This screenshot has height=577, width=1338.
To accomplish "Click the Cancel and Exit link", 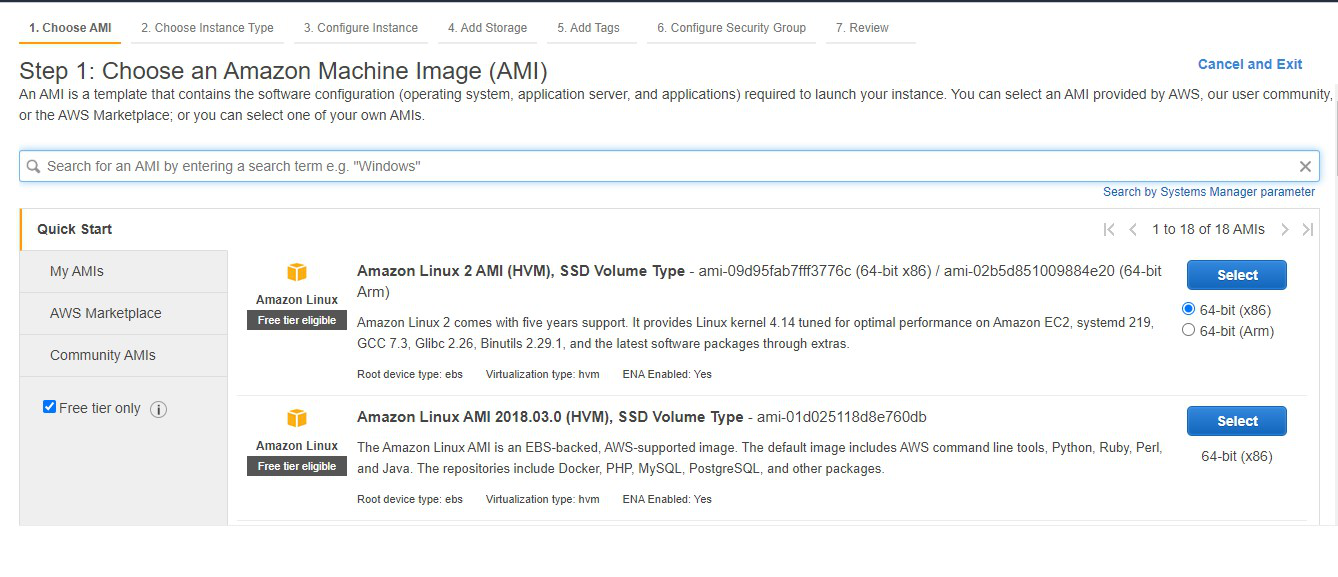I will [x=1250, y=64].
